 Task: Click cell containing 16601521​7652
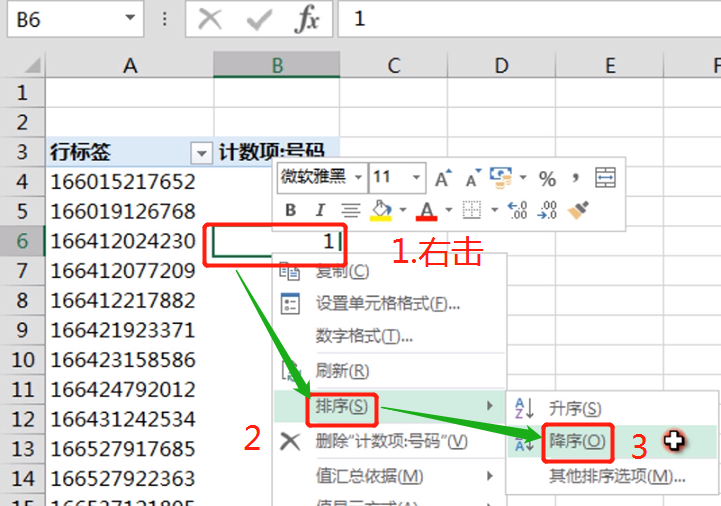(130, 182)
